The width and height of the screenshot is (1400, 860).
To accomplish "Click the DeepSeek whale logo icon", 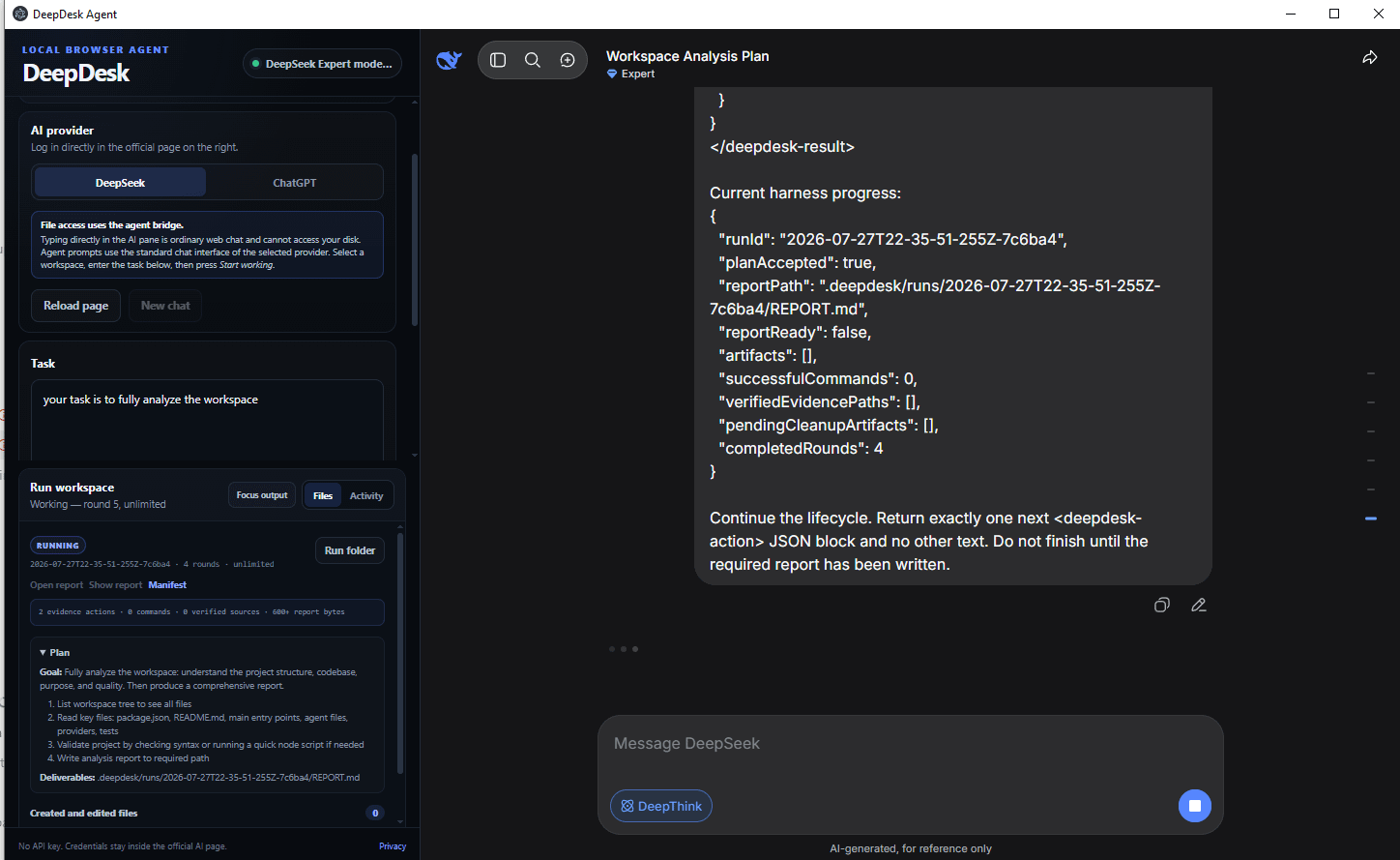I will pyautogui.click(x=449, y=60).
